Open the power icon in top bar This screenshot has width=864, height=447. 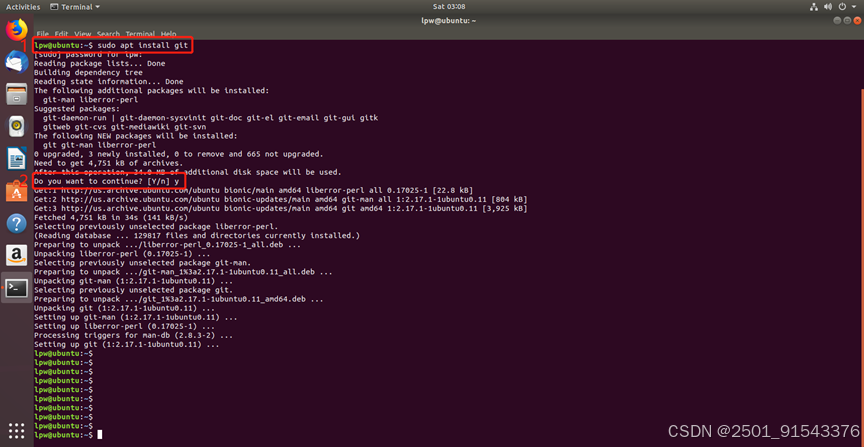(x=842, y=7)
